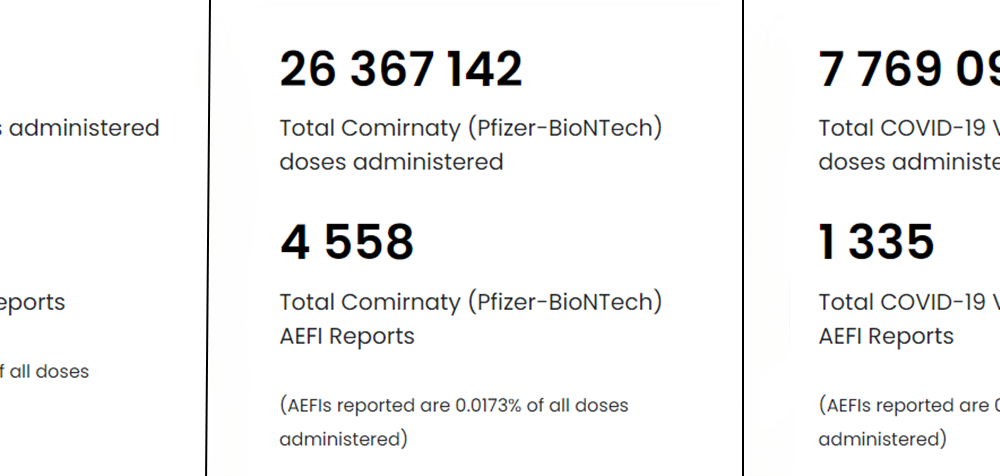Click 'administered)' ending the right card note

pos(881,439)
